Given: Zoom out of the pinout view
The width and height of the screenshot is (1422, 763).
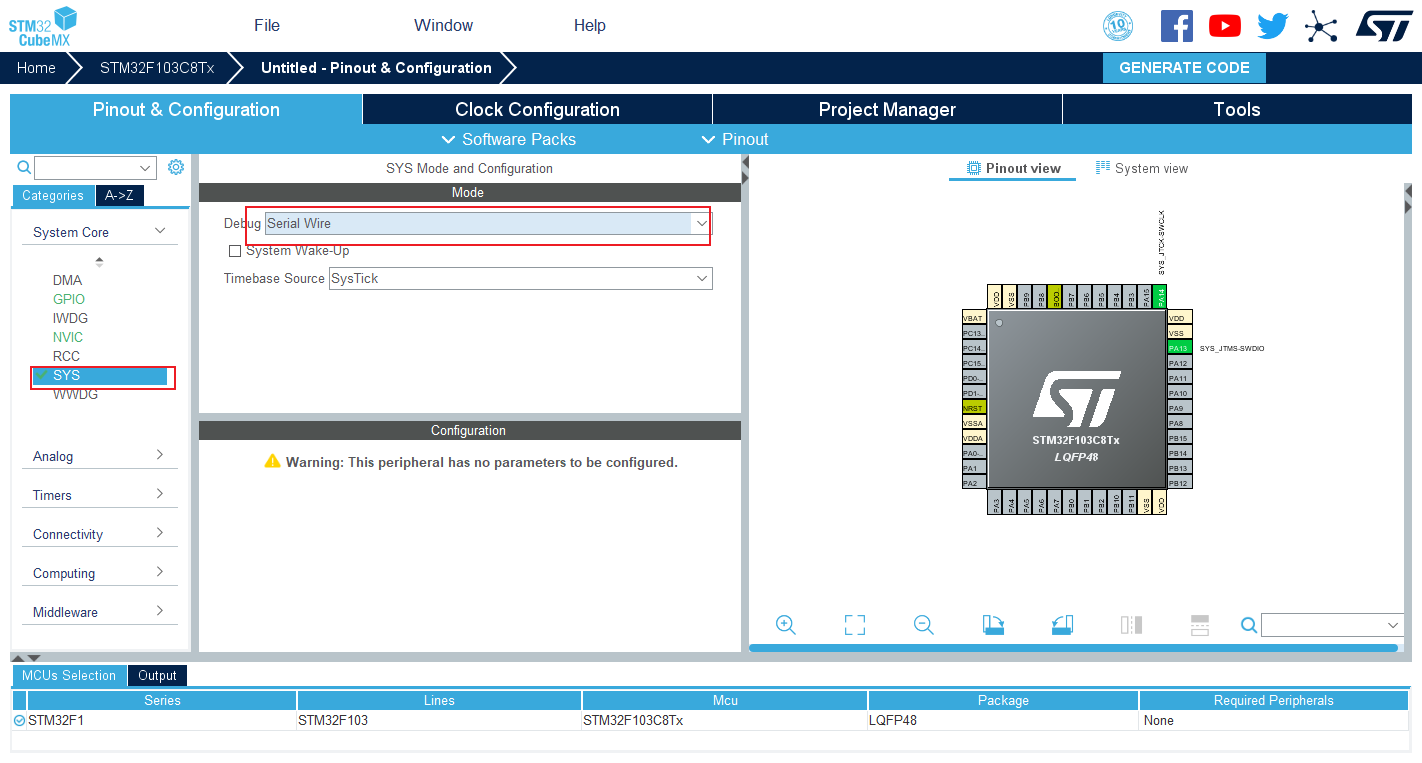Looking at the screenshot, I should [923, 624].
